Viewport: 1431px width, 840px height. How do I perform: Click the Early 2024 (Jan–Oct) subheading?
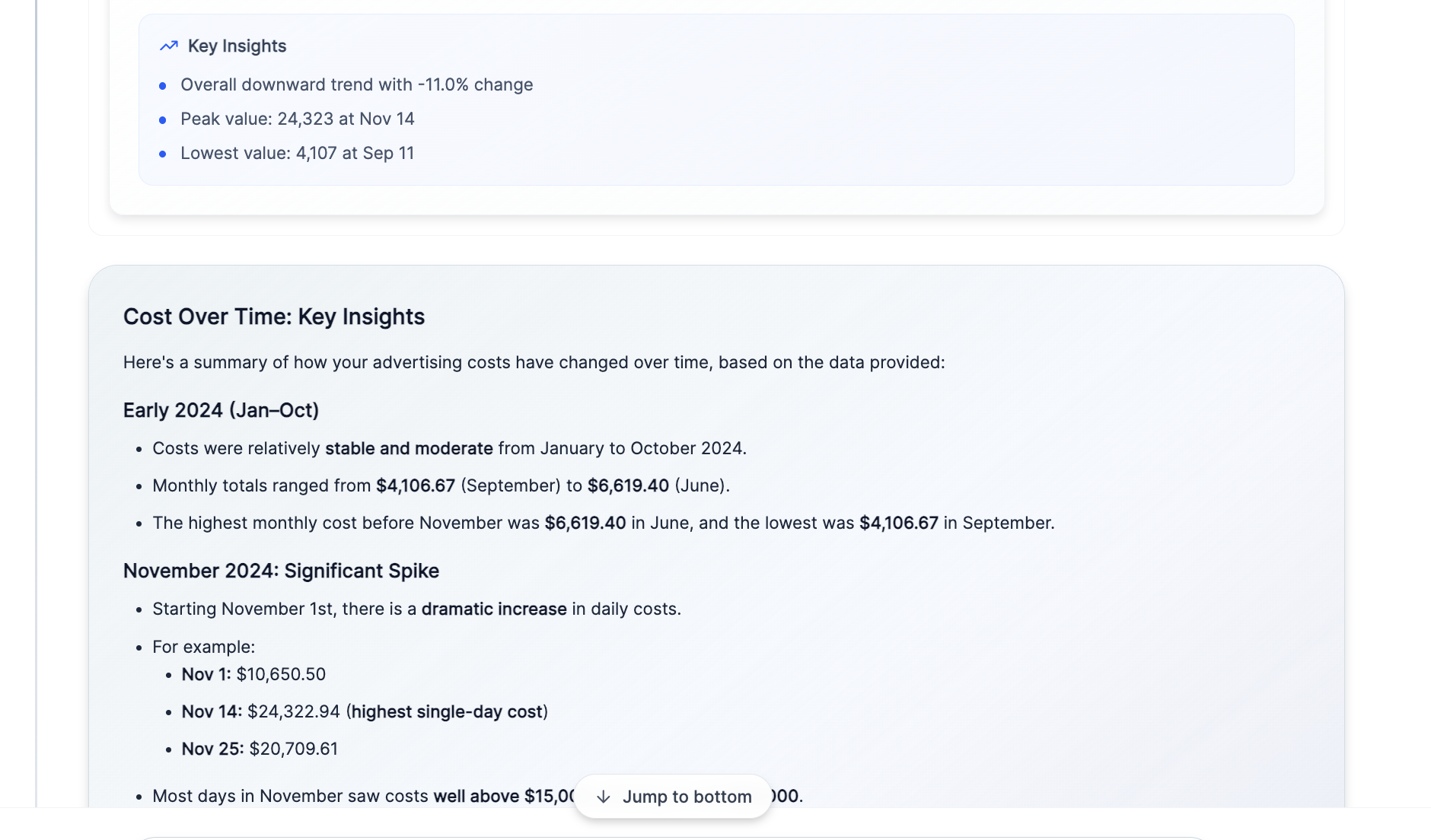tap(221, 410)
